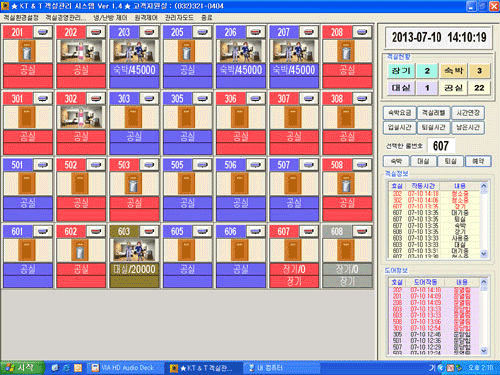Click the 시작 Start button on the taskbar

(x=22, y=368)
